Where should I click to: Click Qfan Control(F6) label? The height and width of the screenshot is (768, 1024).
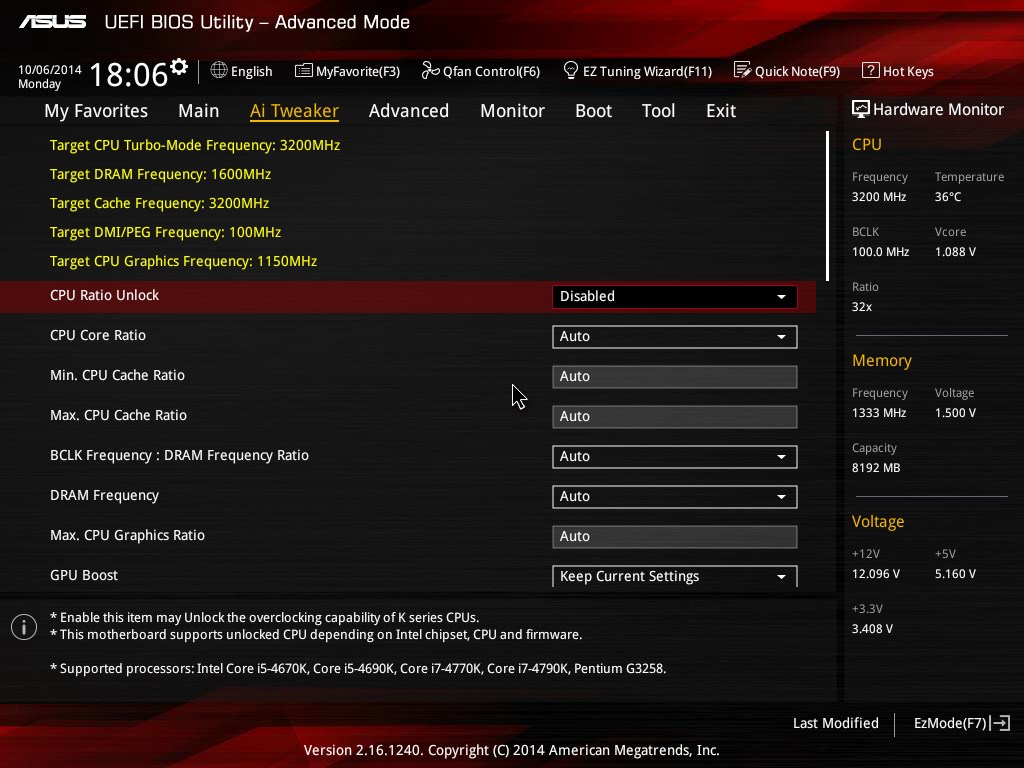click(492, 71)
